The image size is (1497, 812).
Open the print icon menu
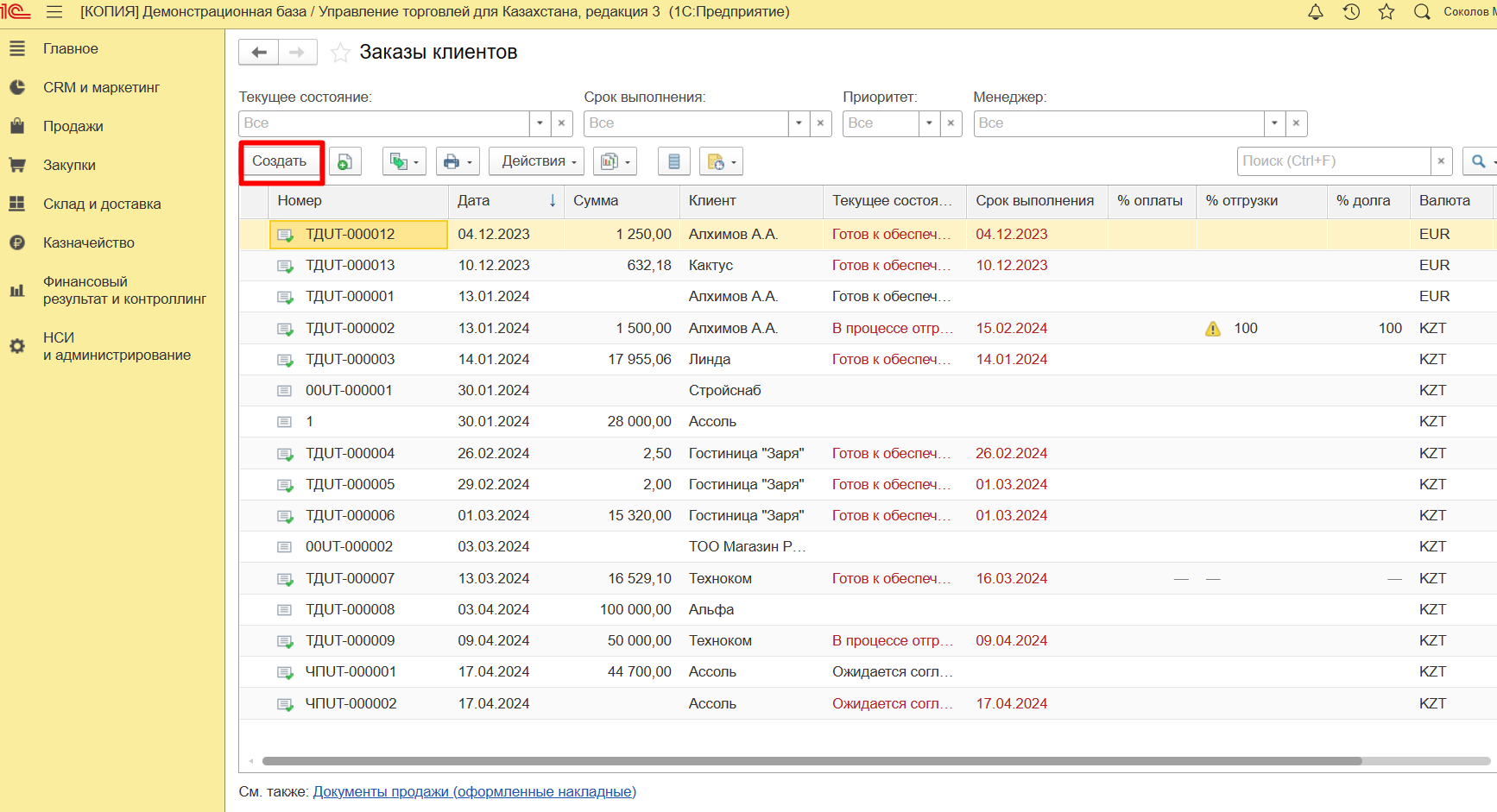[457, 161]
